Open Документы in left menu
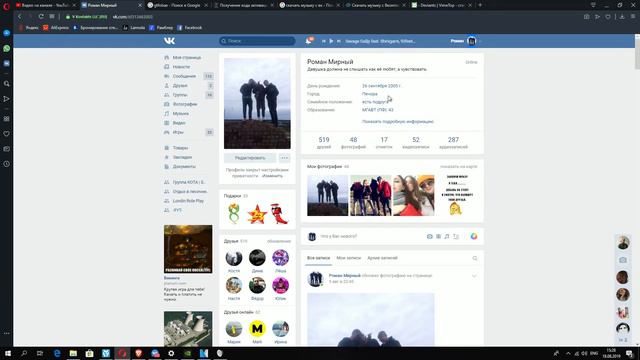The image size is (640, 360). click(184, 167)
